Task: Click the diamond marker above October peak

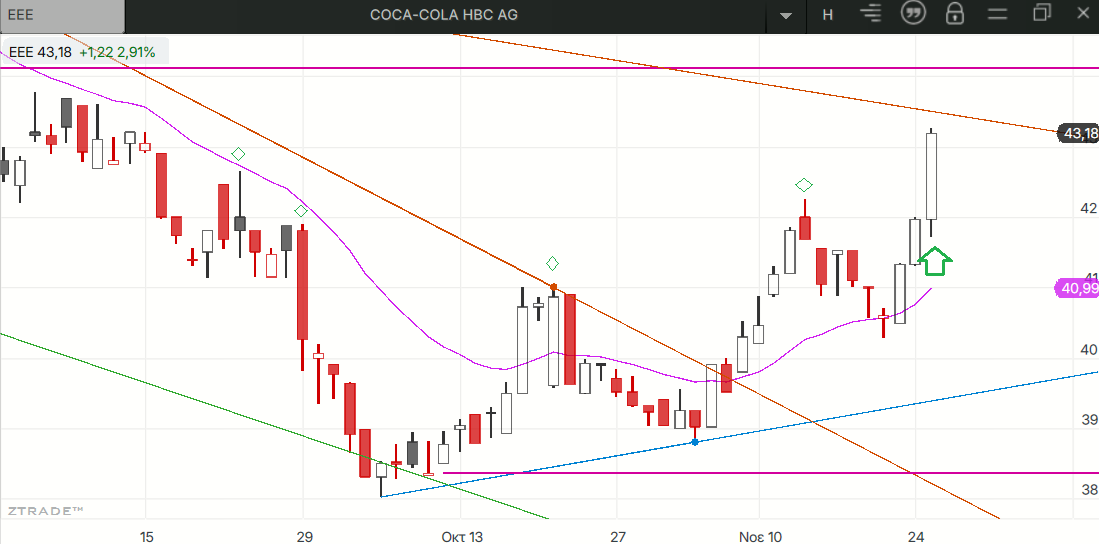Action: pyautogui.click(x=552, y=263)
